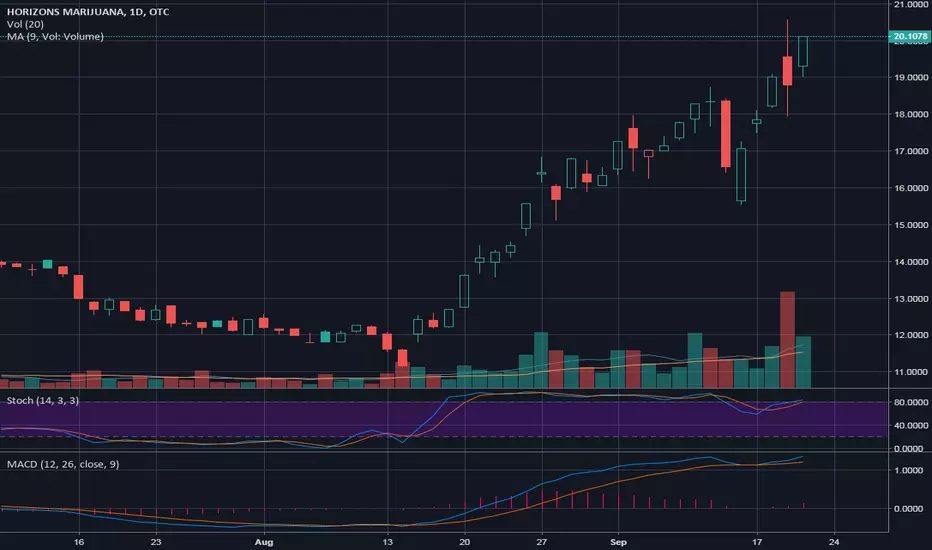Click the MACD 1.0000 axis label
This screenshot has width=932, height=550.
[908, 470]
